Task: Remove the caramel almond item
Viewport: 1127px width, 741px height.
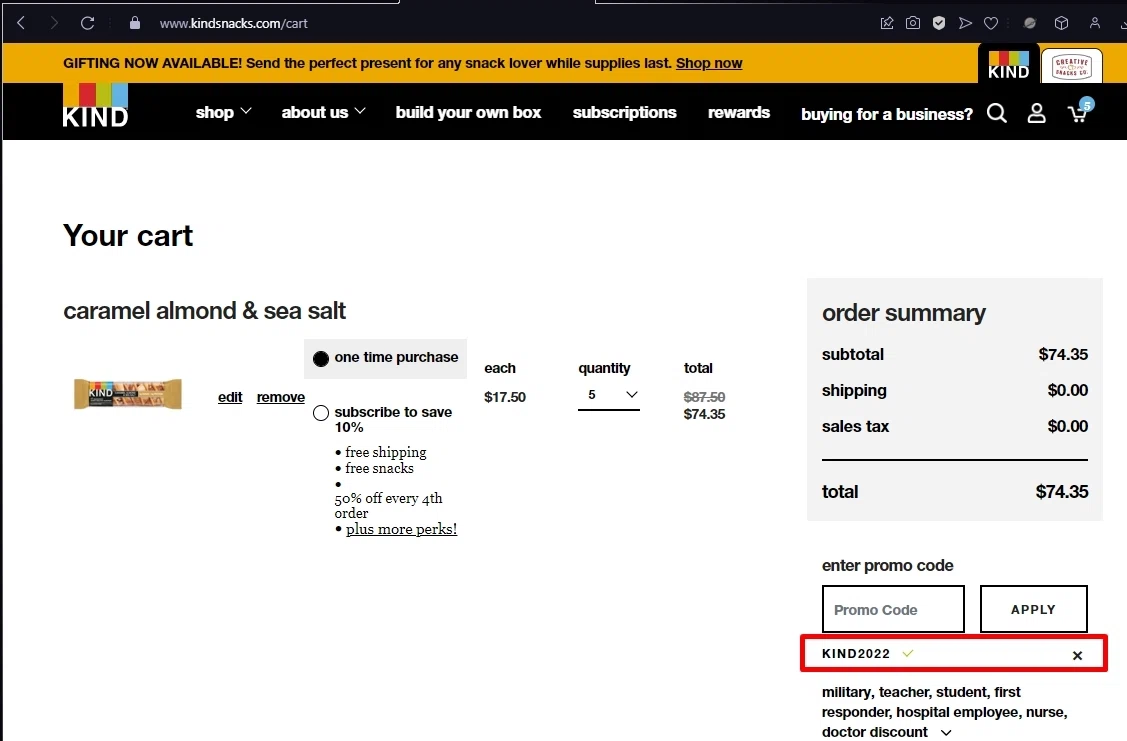Action: pos(280,397)
